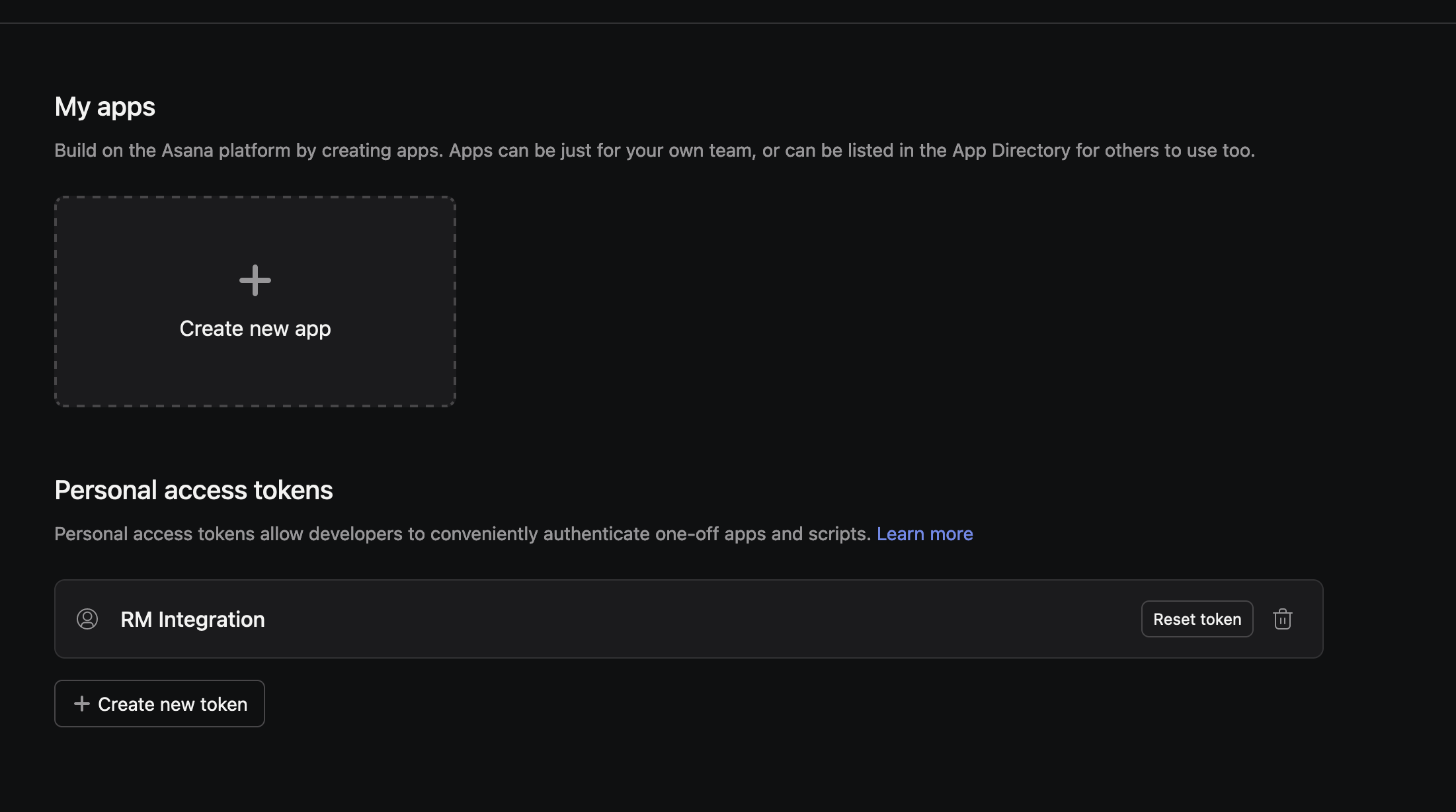Click the large plus icon in app card

point(255,280)
